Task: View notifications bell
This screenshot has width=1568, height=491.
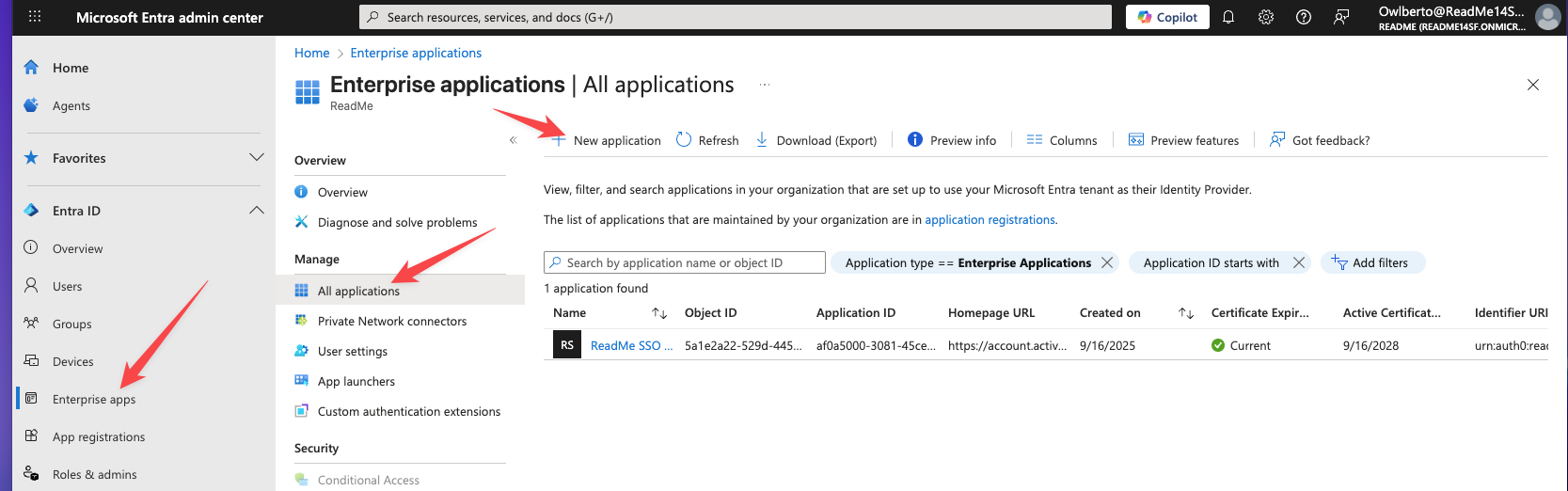Action: click(1228, 17)
